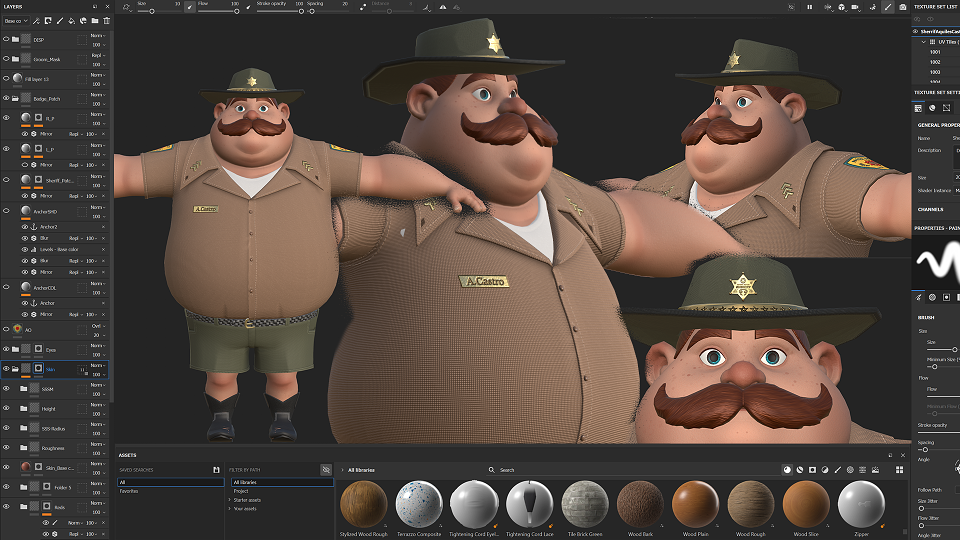Open the symmetry settings dropdown icon
The width and height of the screenshot is (960, 540).
click(828, 7)
